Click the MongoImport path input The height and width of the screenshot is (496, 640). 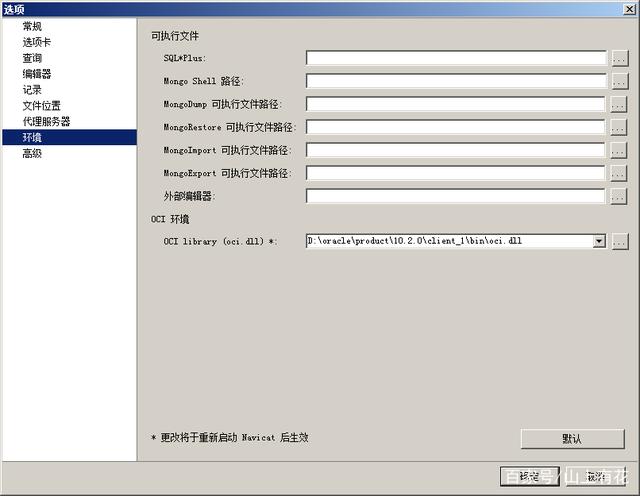pos(455,150)
